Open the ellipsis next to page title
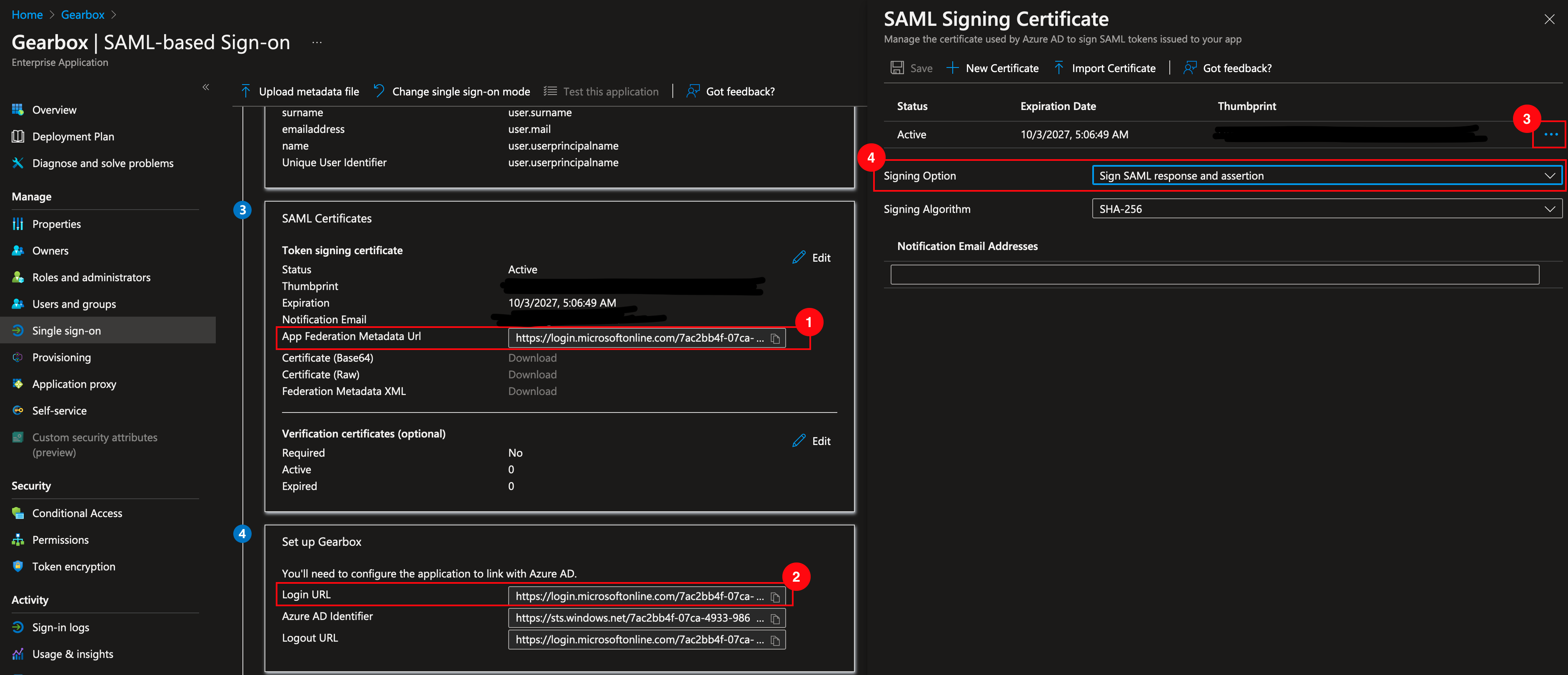 point(317,42)
